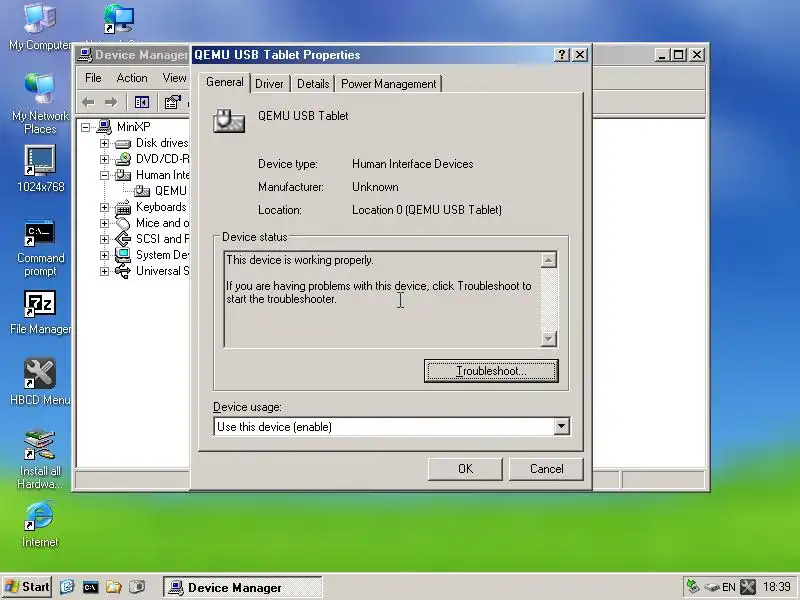Click the camera quick launch icon
The width and height of the screenshot is (800, 600).
137,587
